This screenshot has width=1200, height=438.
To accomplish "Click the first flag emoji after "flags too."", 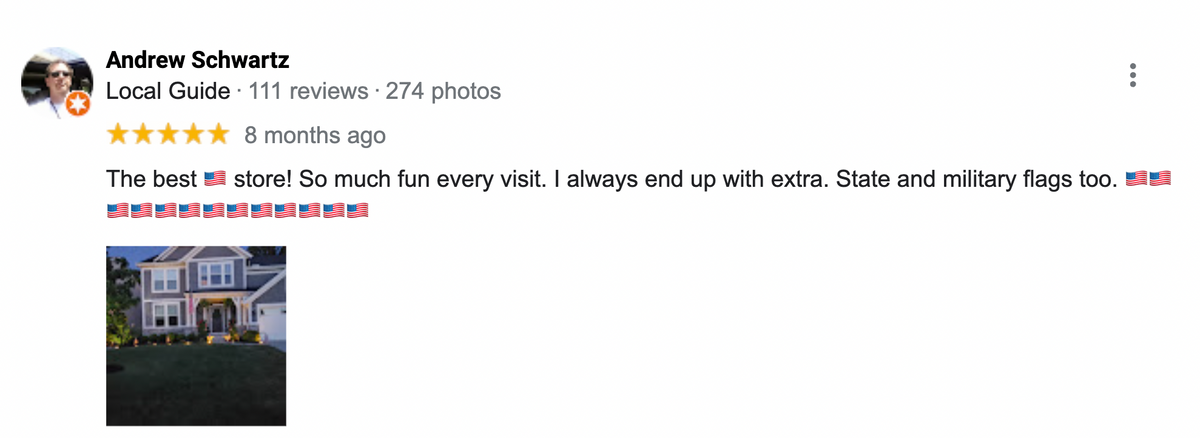I will [x=1137, y=181].
